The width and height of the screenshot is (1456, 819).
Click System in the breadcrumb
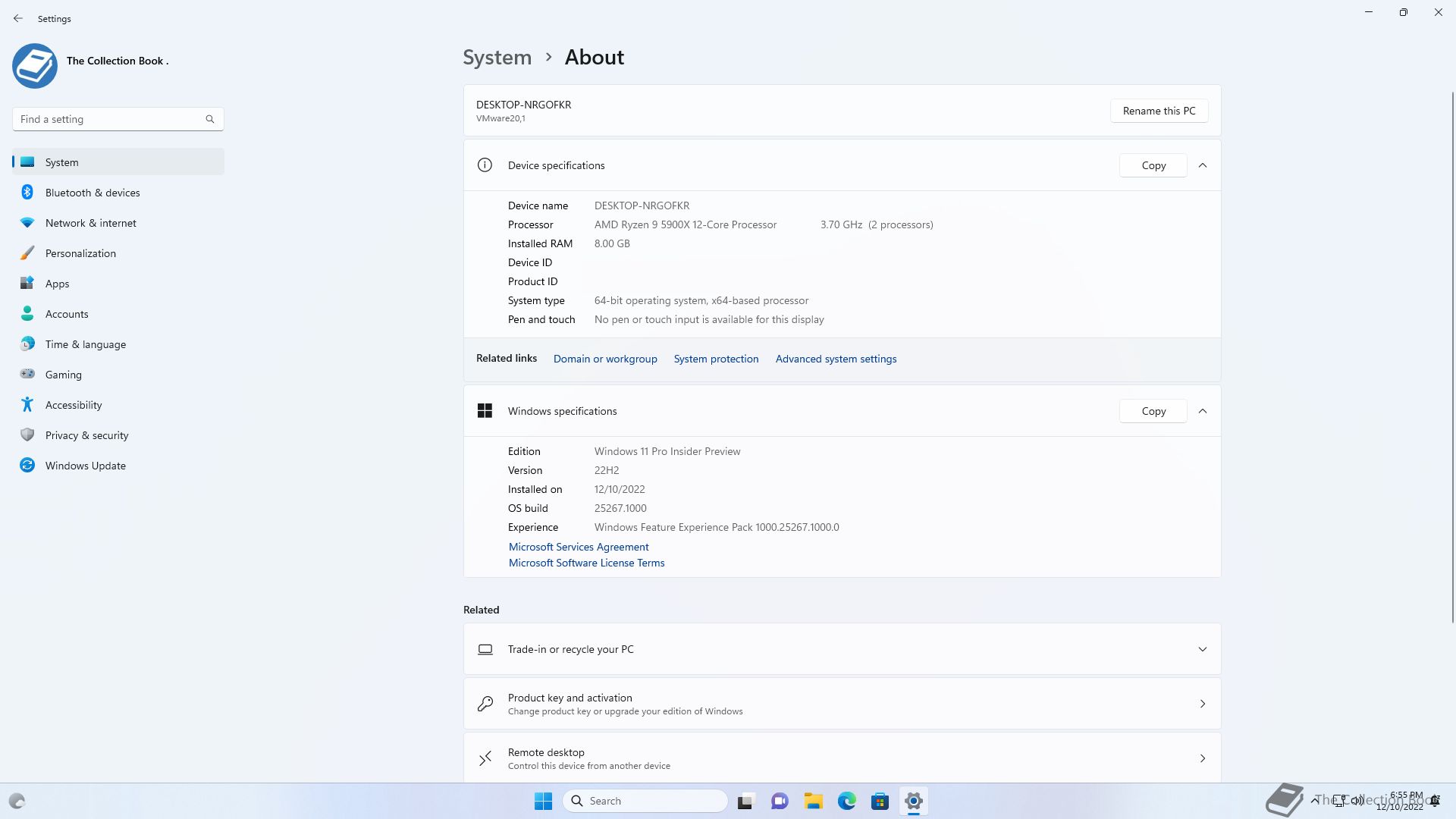point(497,58)
